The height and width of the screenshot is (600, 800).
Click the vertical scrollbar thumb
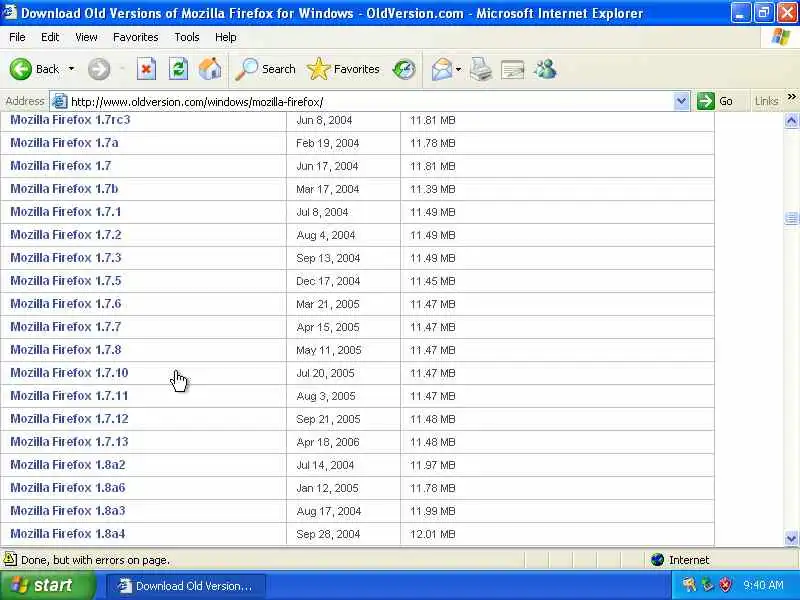[791, 218]
